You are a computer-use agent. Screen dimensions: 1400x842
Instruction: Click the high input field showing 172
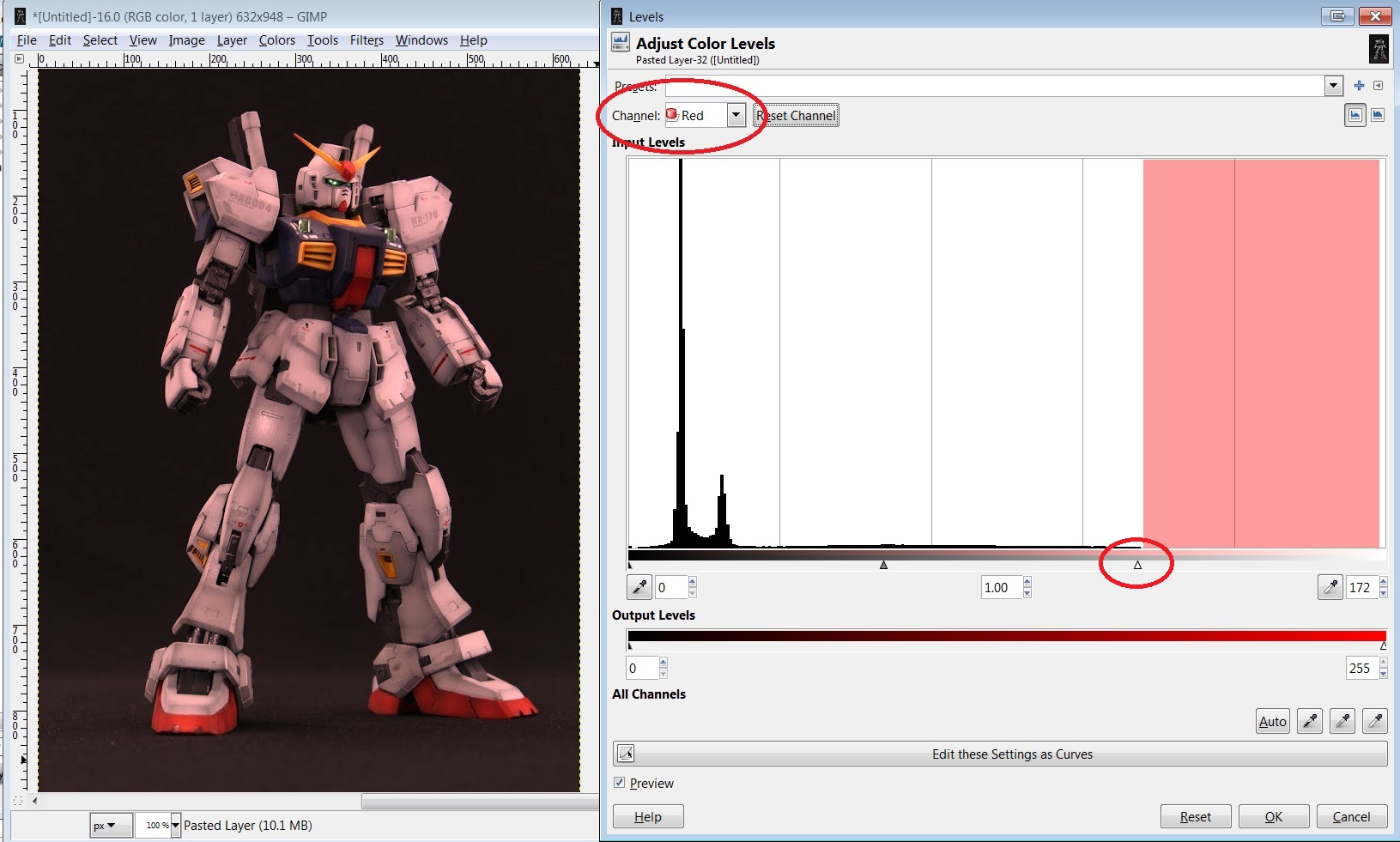(1362, 587)
